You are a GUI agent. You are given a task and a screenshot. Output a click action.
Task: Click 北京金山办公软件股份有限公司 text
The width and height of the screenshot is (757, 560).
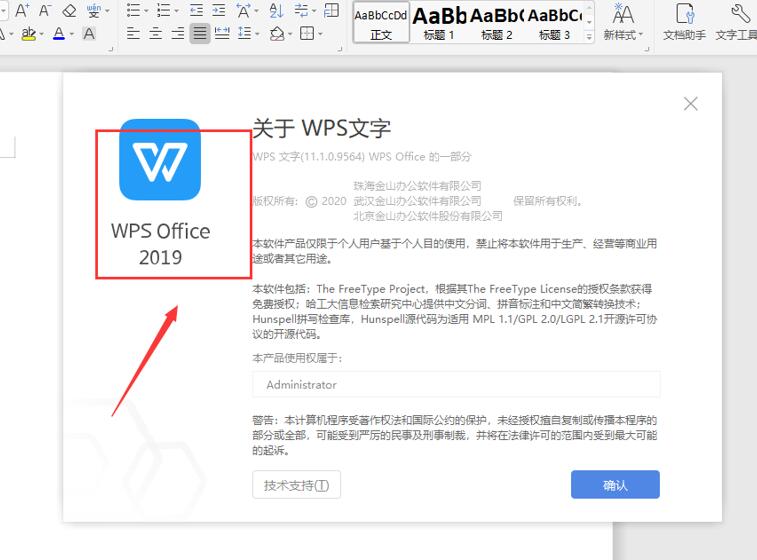point(428,216)
